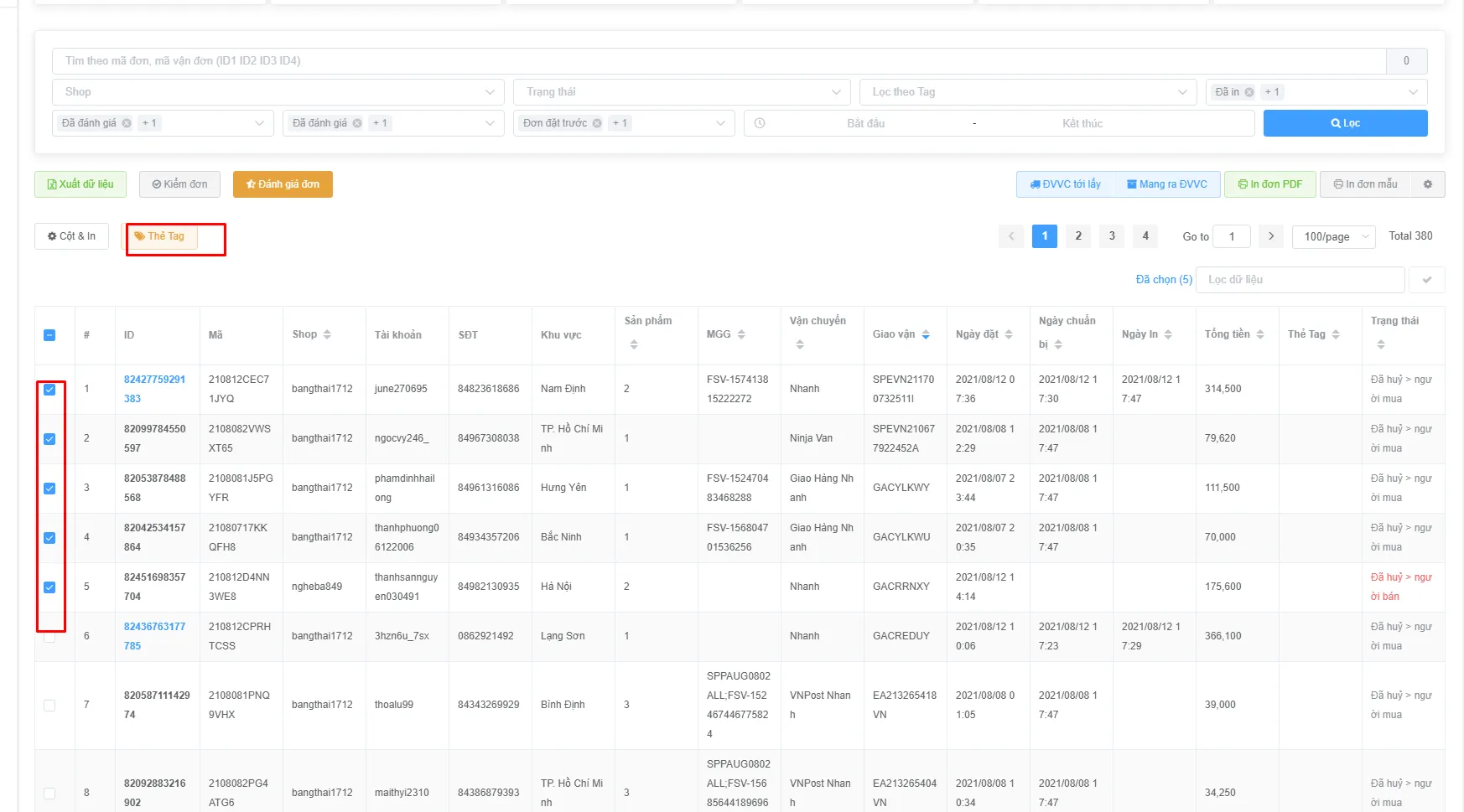The width and height of the screenshot is (1464, 812).
Task: Check row 7 checkbox for thoalu99
Action: (49, 706)
